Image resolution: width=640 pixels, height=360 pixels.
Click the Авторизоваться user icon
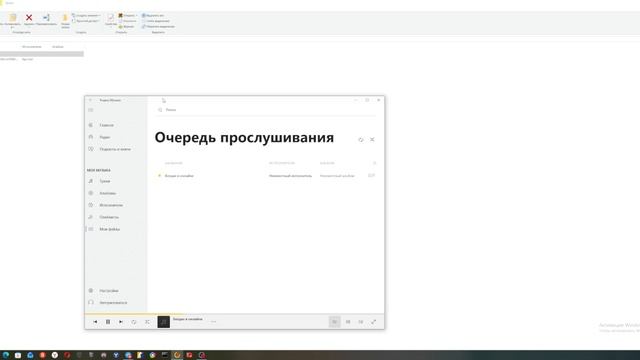(x=91, y=302)
